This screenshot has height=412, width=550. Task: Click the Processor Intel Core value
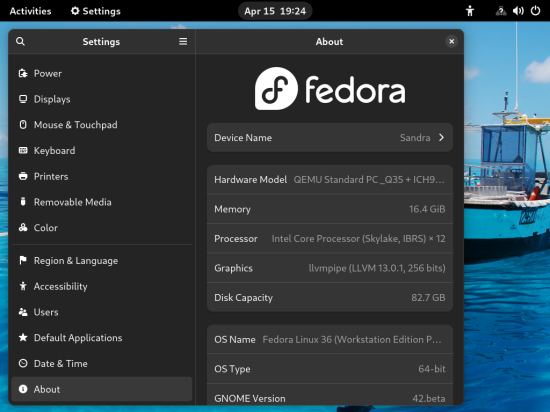pos(358,238)
